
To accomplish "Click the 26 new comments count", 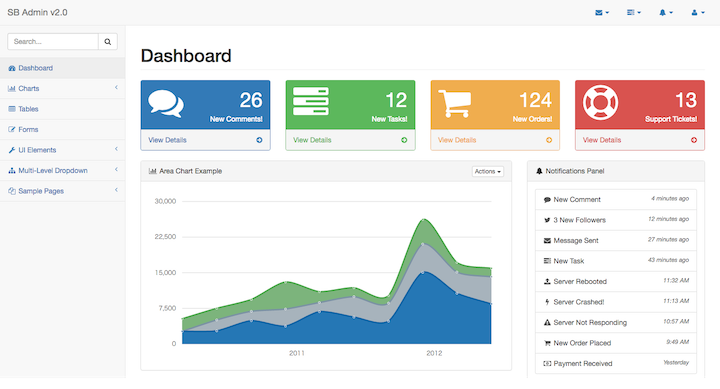I will coord(251,100).
